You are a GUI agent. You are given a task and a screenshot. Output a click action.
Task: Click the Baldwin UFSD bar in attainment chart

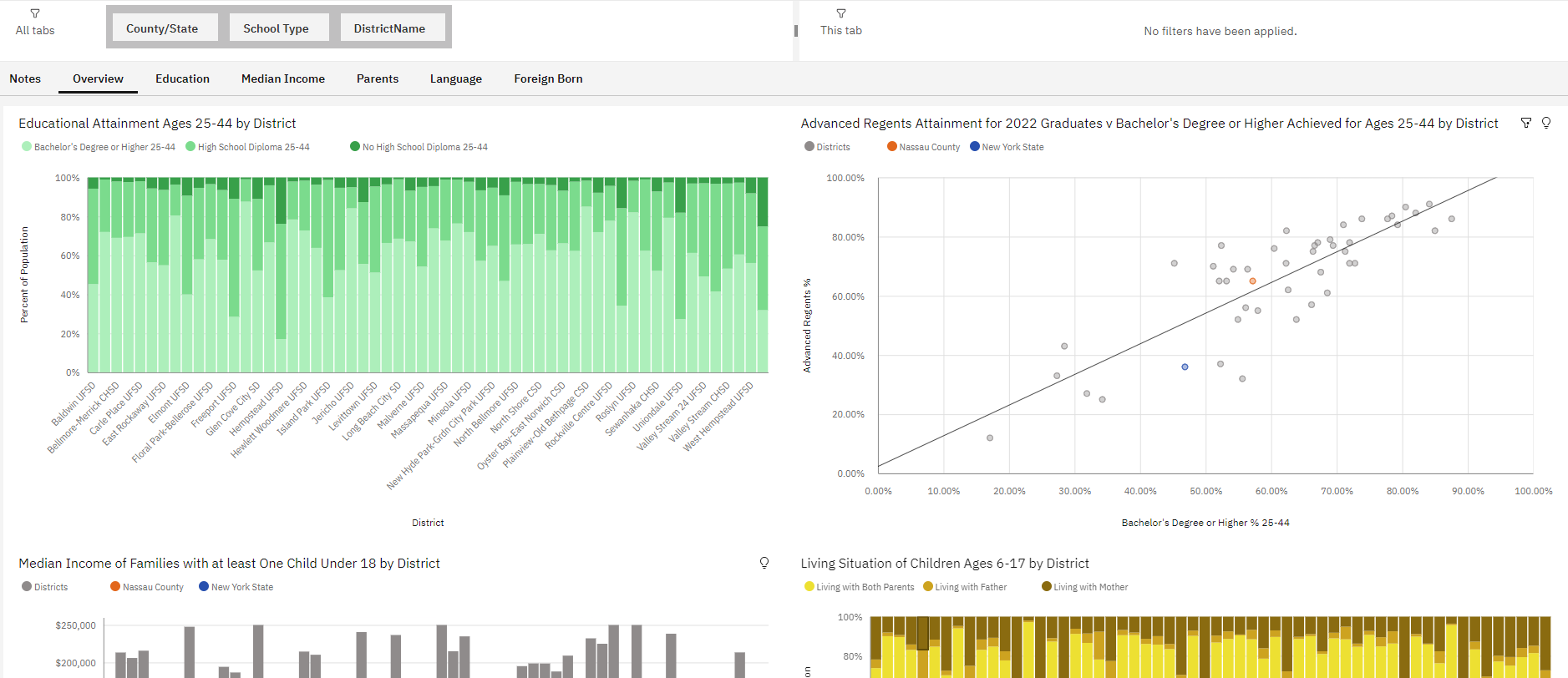point(93,275)
